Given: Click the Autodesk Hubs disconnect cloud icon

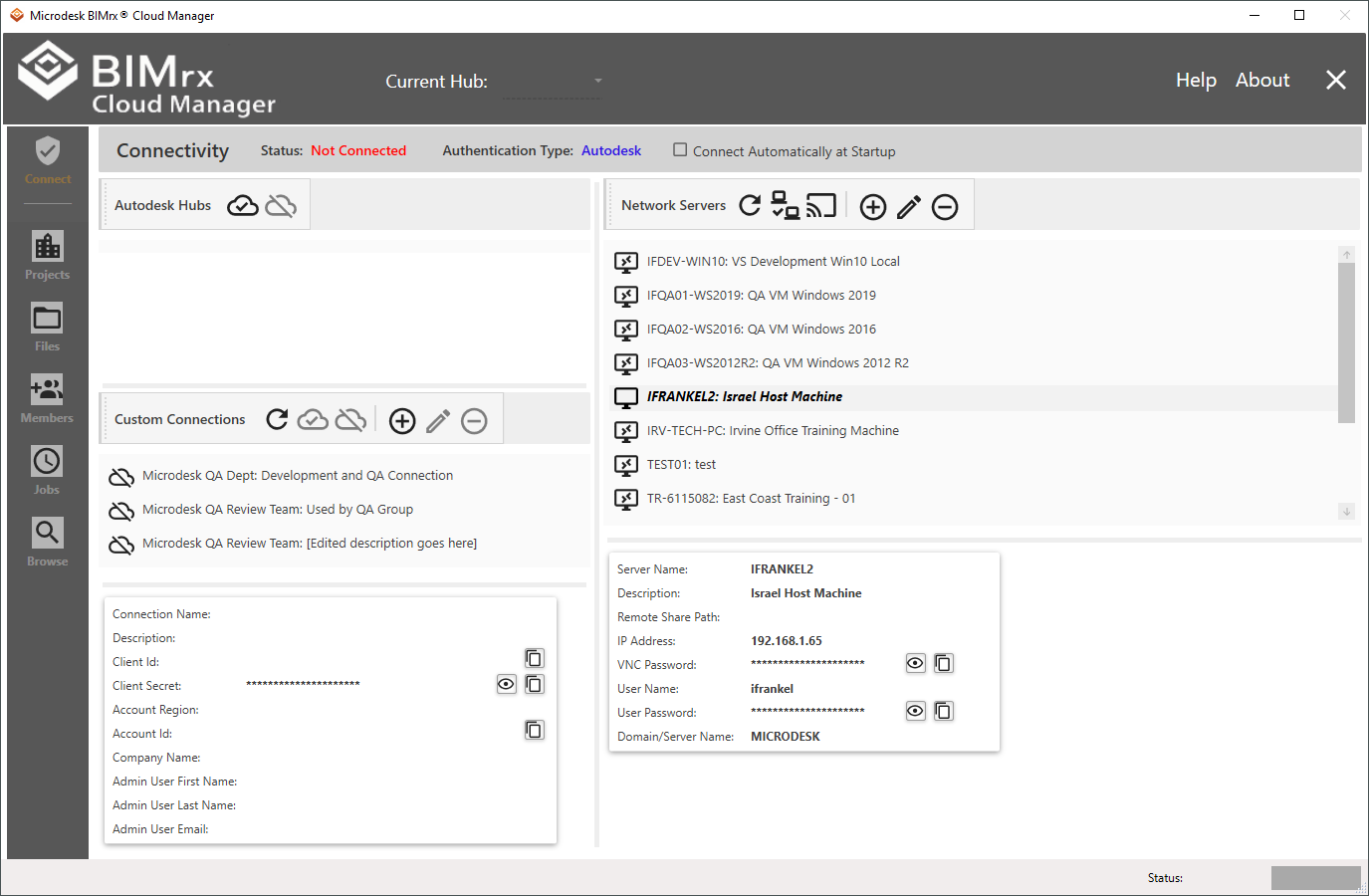Looking at the screenshot, I should point(282,205).
